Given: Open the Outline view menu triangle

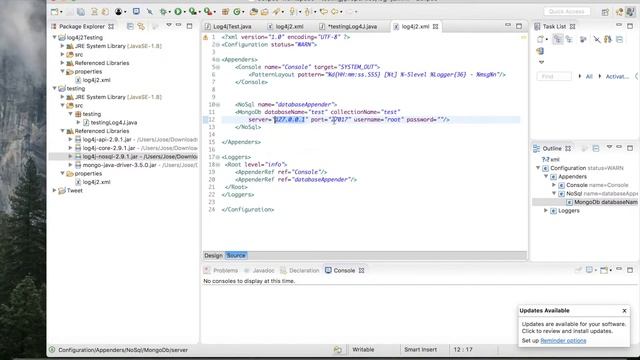Looking at the screenshot, I should 609,147.
